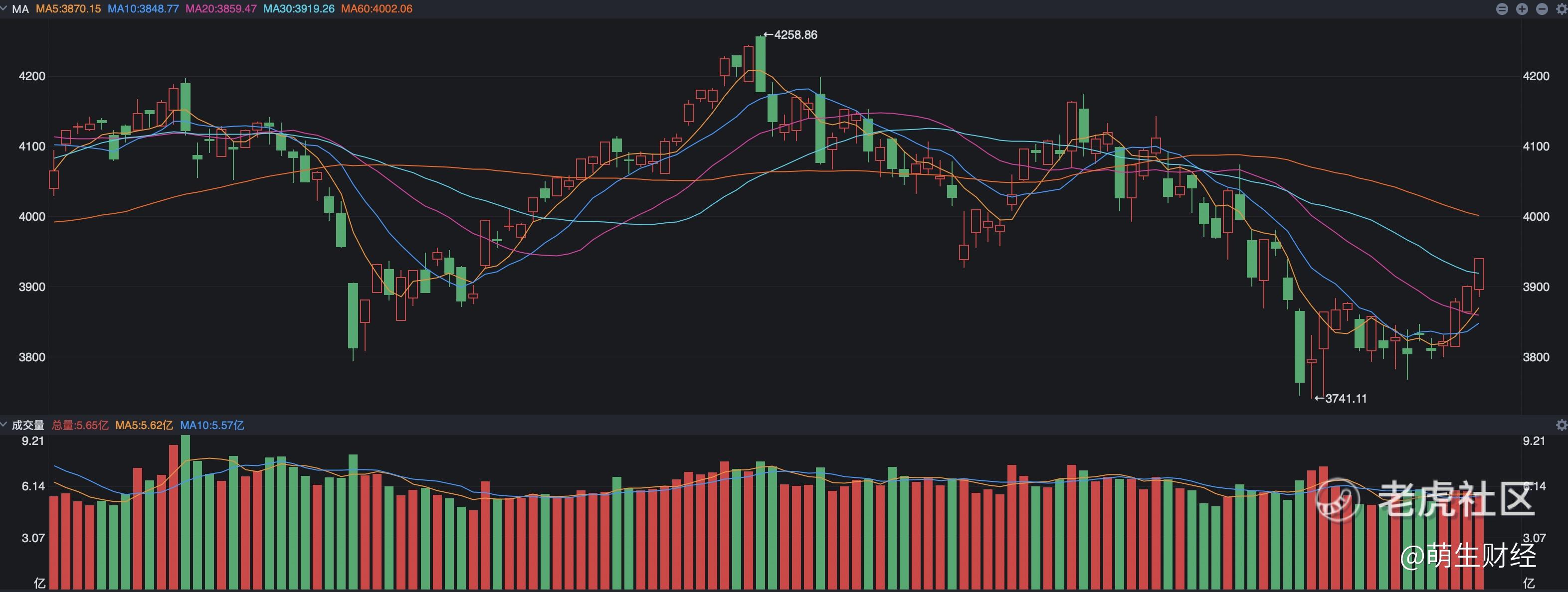Screen dimensions: 1568x592
Task: Open MA indicator settings gear in the top bar
Action: coord(1563,9)
